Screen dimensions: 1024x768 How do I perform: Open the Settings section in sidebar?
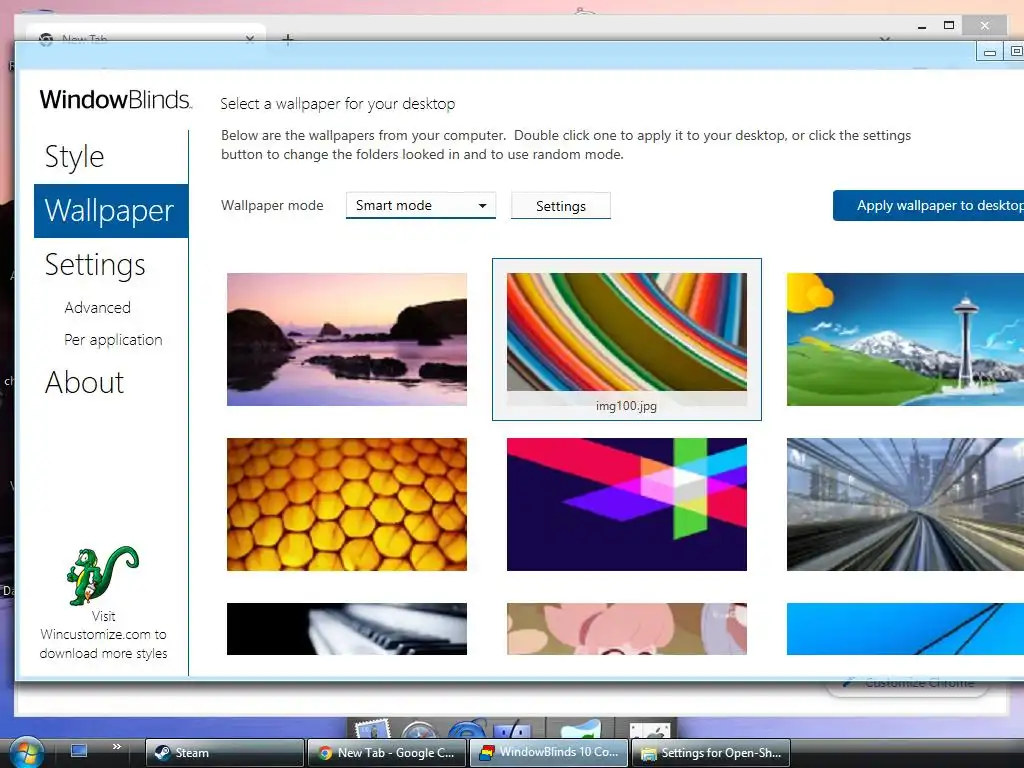[x=95, y=264]
